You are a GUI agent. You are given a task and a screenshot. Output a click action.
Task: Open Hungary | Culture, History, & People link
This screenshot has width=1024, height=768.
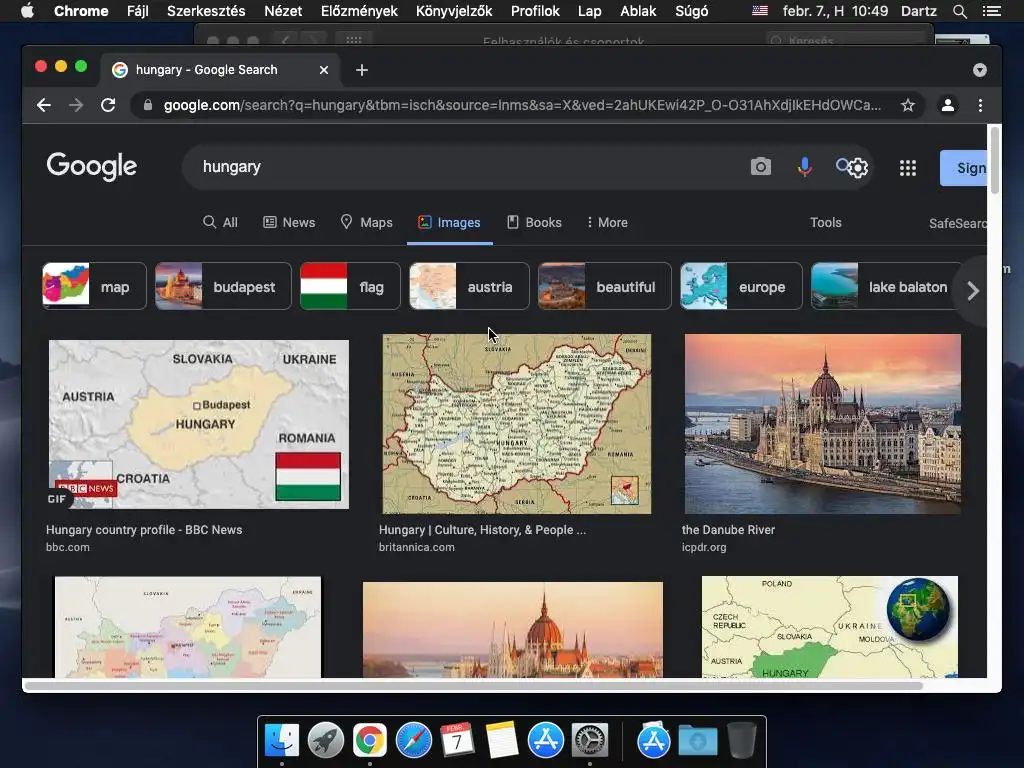483,530
